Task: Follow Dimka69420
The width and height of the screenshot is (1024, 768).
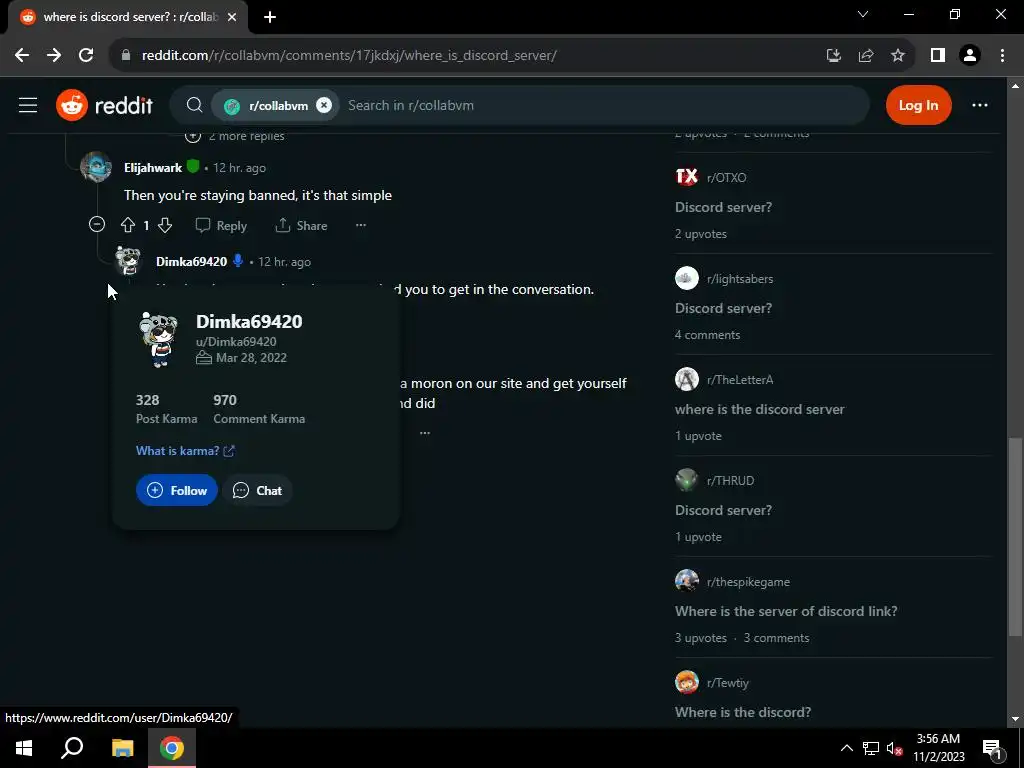Action: coord(177,490)
